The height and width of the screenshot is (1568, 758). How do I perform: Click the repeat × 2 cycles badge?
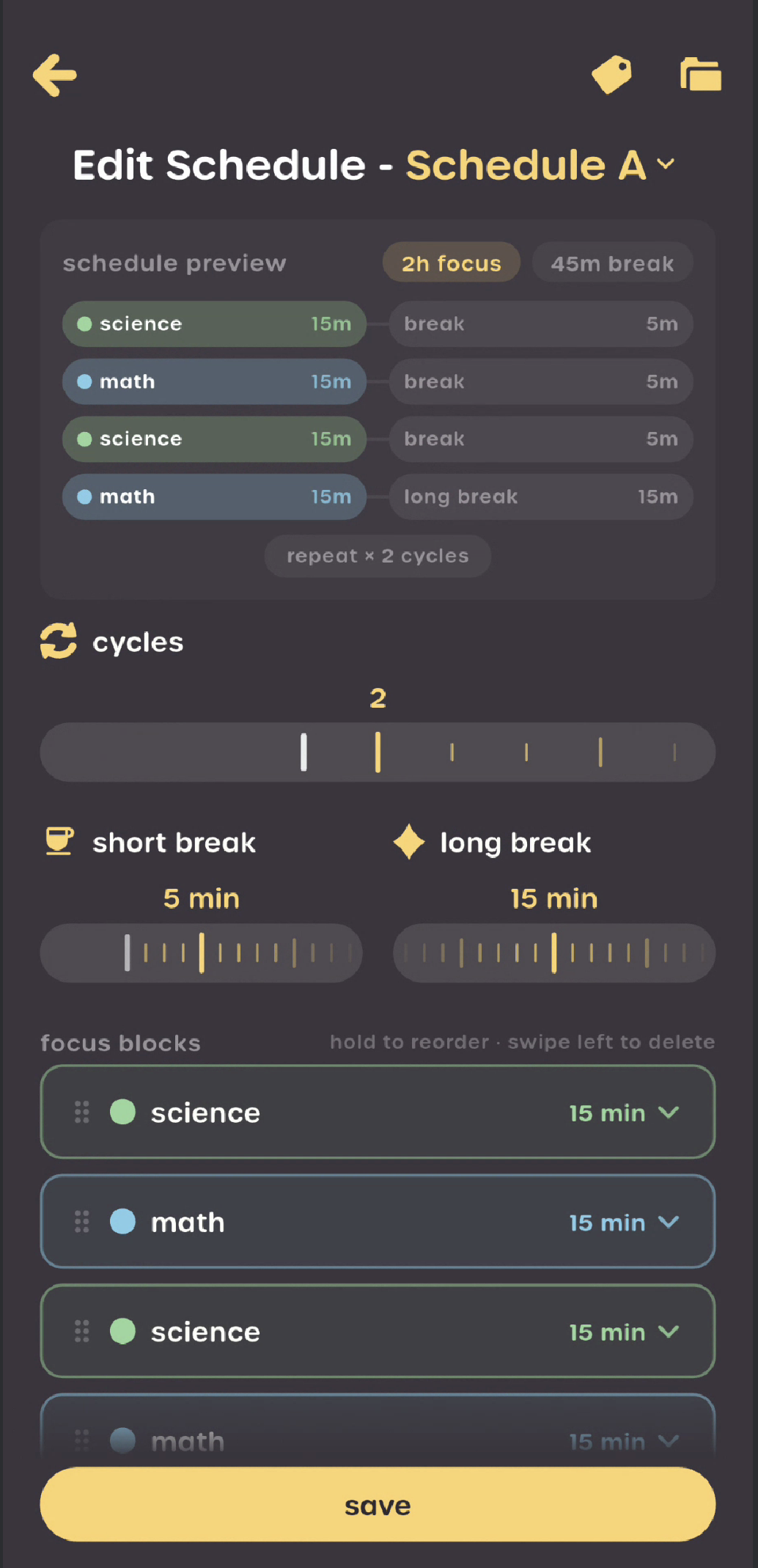[x=377, y=556]
